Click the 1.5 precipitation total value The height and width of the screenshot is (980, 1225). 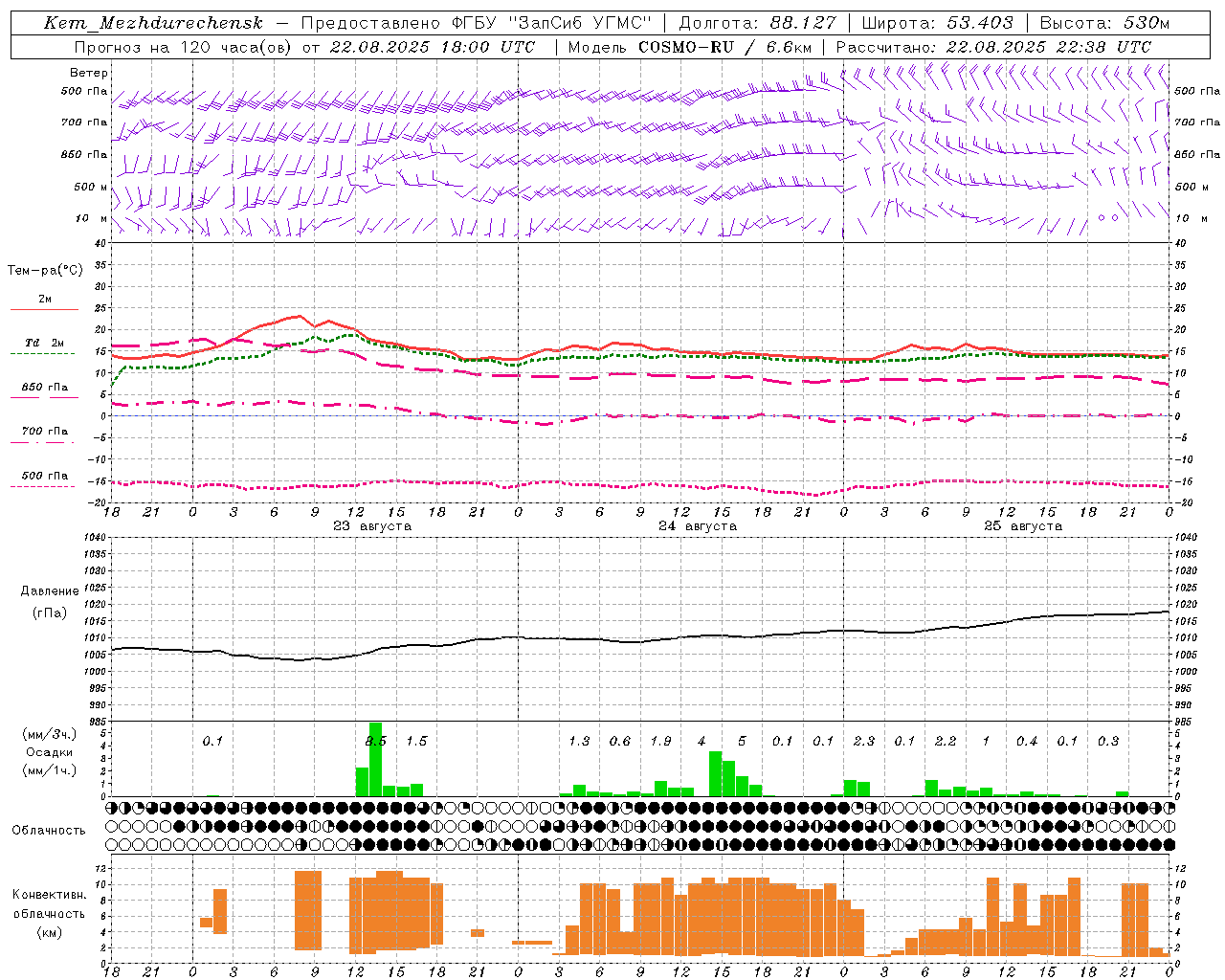[x=416, y=741]
